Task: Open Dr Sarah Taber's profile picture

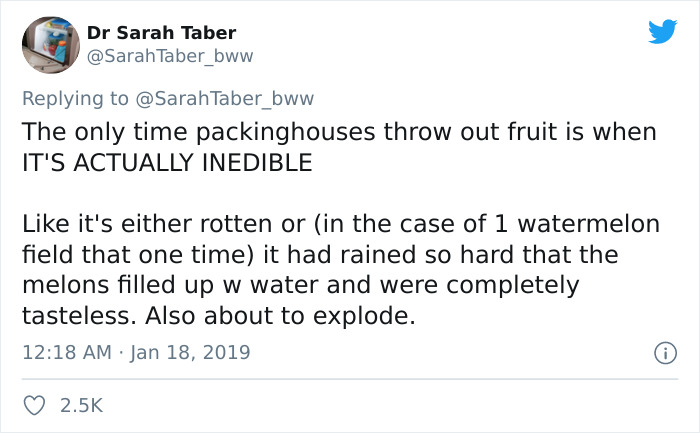Action: point(51,45)
